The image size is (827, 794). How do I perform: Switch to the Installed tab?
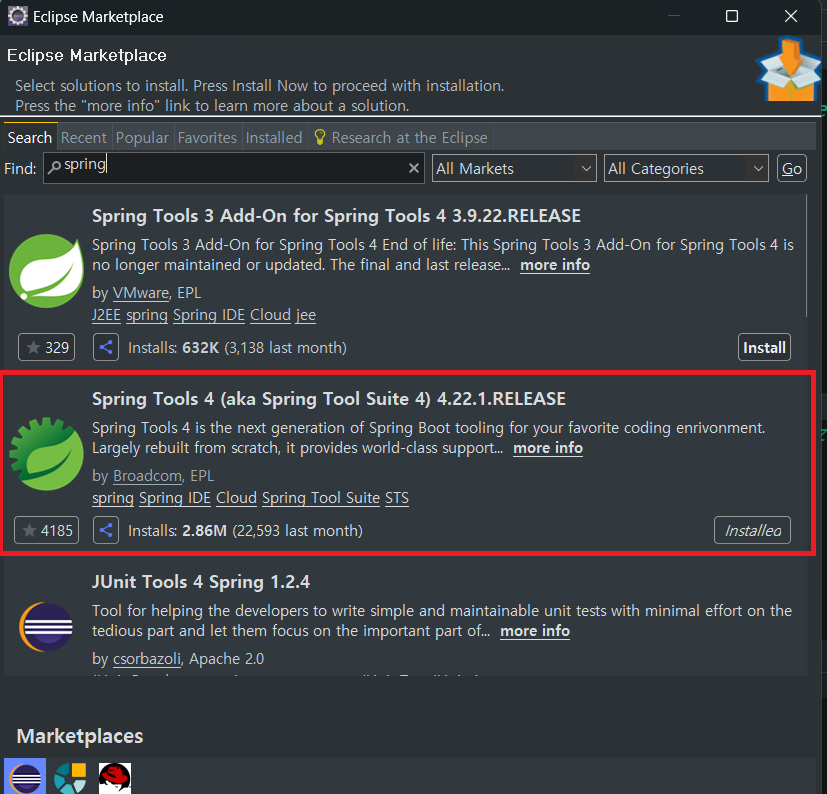[x=274, y=138]
